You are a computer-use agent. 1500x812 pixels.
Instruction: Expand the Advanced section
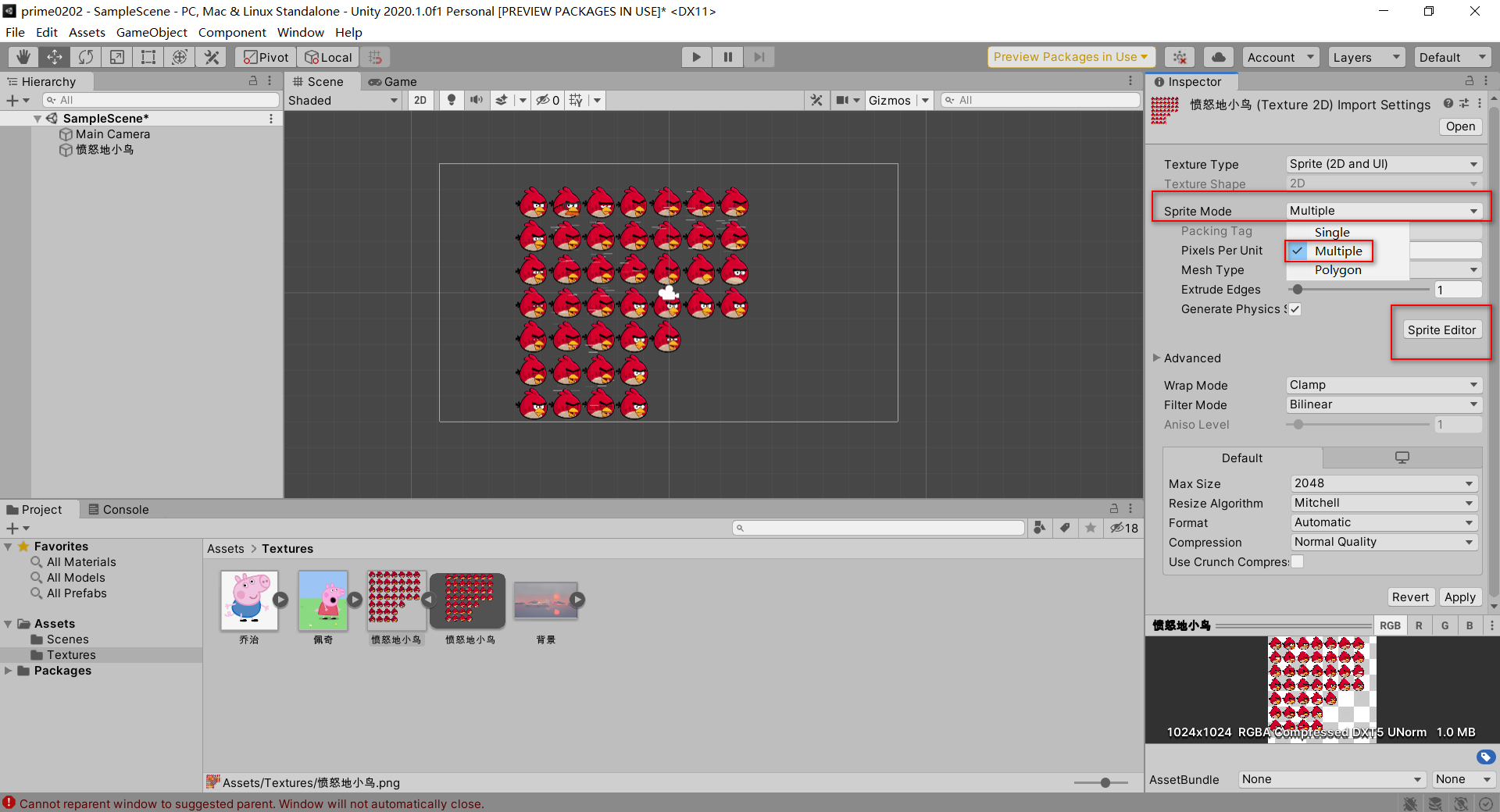click(1157, 358)
